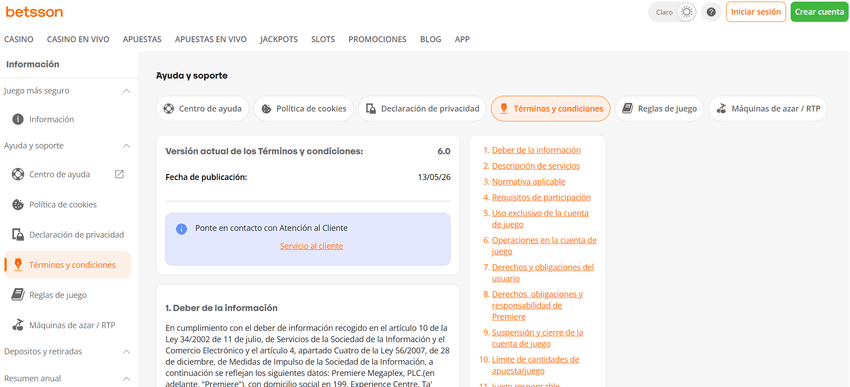Click external link icon beside Centro de ayuda
The width and height of the screenshot is (850, 387).
click(119, 174)
